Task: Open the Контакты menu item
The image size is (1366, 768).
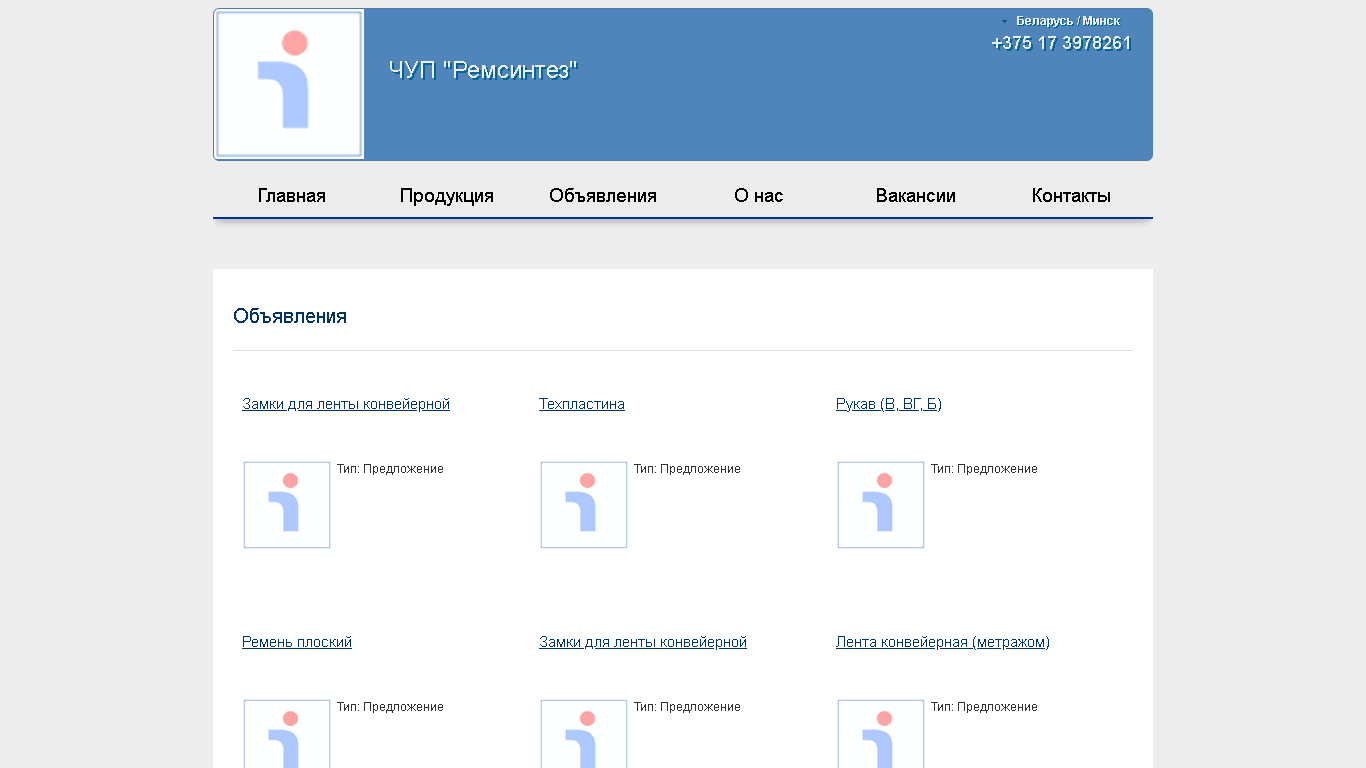Action: [x=1071, y=196]
